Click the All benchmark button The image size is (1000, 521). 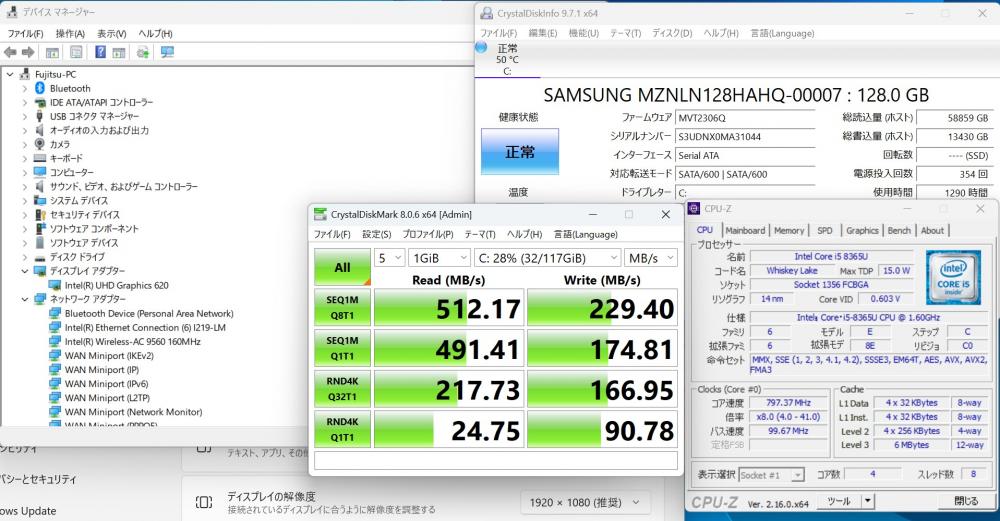(342, 267)
